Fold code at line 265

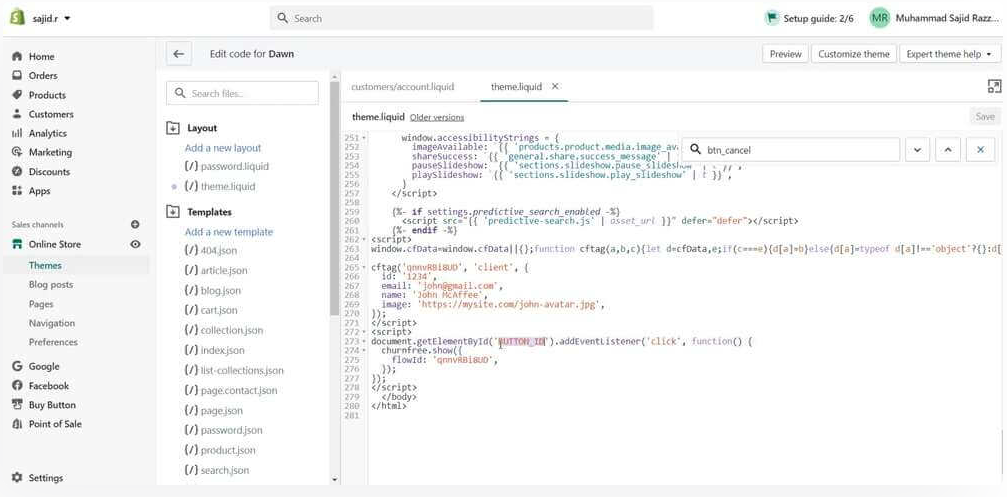pyautogui.click(x=365, y=267)
